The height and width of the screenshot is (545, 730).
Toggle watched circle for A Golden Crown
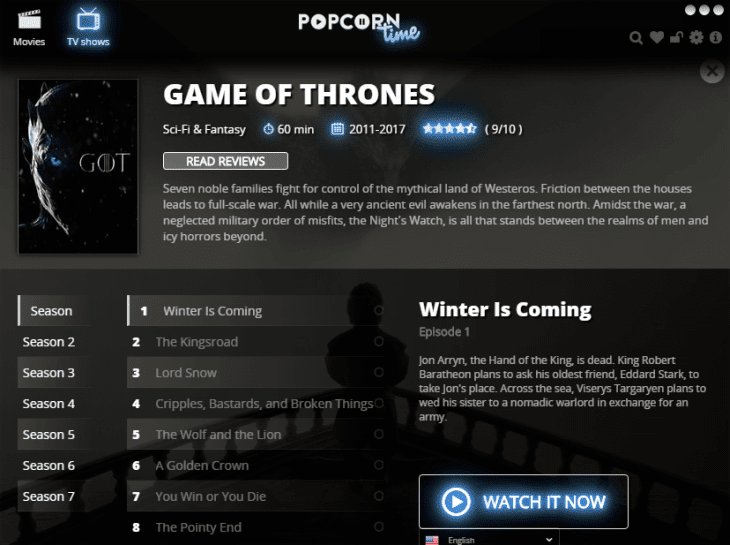point(379,465)
